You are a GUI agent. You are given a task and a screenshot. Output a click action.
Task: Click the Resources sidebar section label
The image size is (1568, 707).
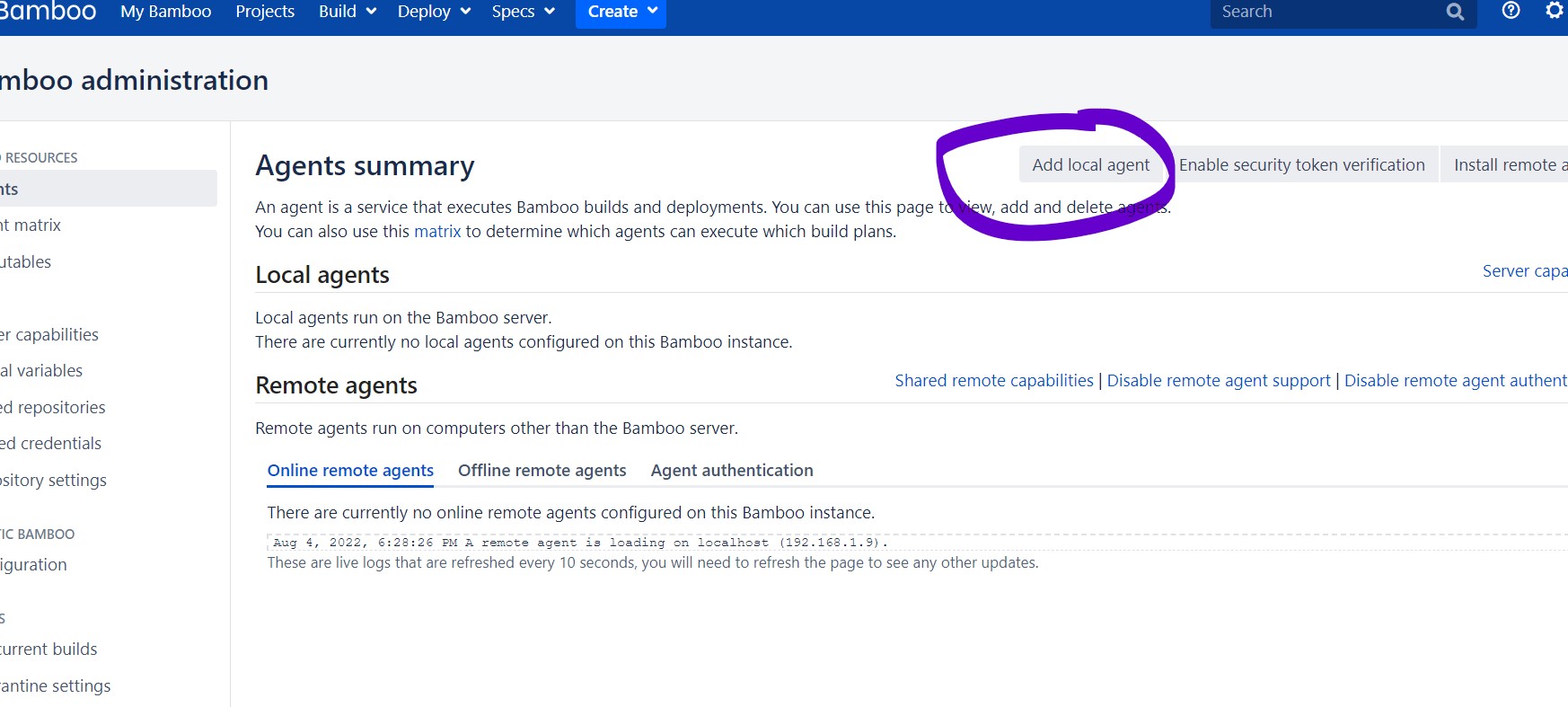point(39,157)
